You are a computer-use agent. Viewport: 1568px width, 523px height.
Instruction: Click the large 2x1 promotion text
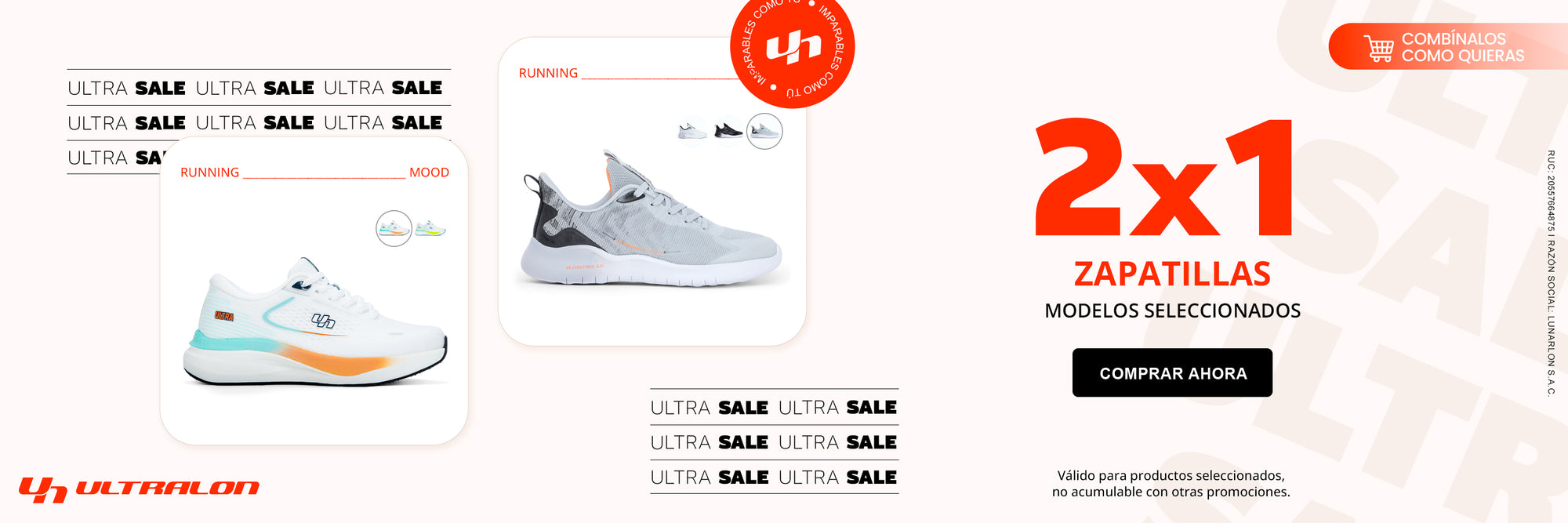[1163, 177]
